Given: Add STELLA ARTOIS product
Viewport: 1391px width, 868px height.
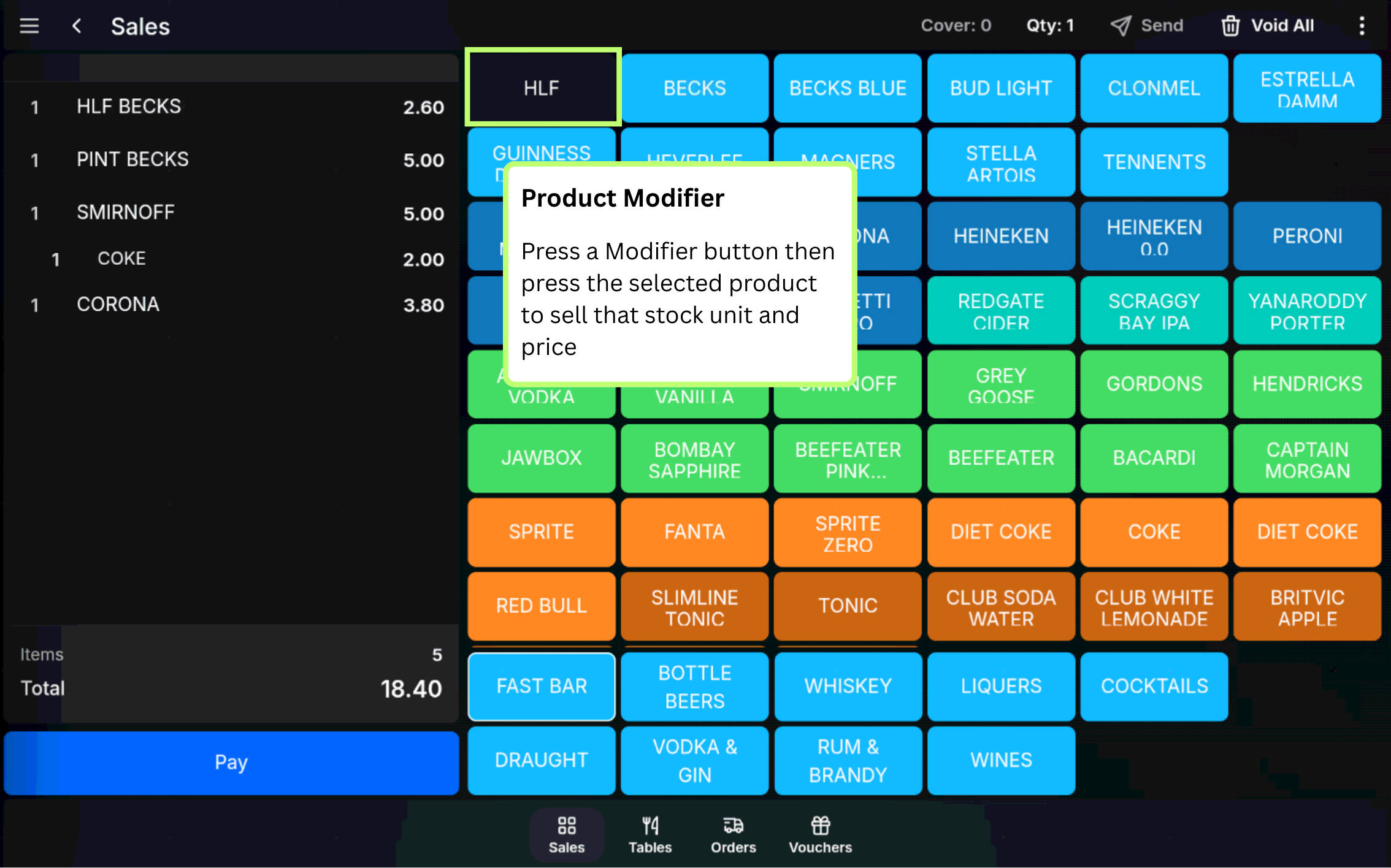Looking at the screenshot, I should tap(1001, 162).
